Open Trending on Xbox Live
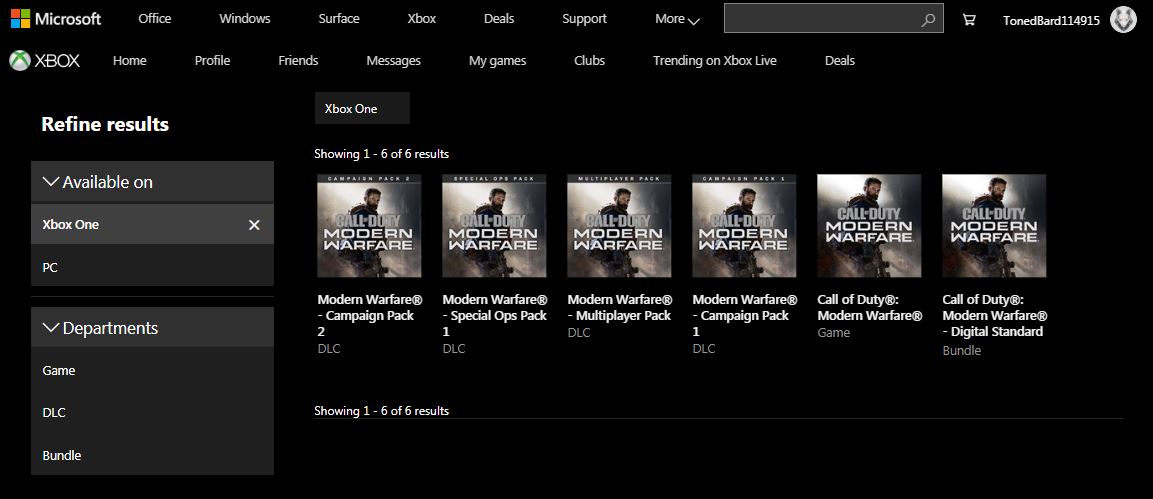Screen dimensions: 1153x499 715,60
